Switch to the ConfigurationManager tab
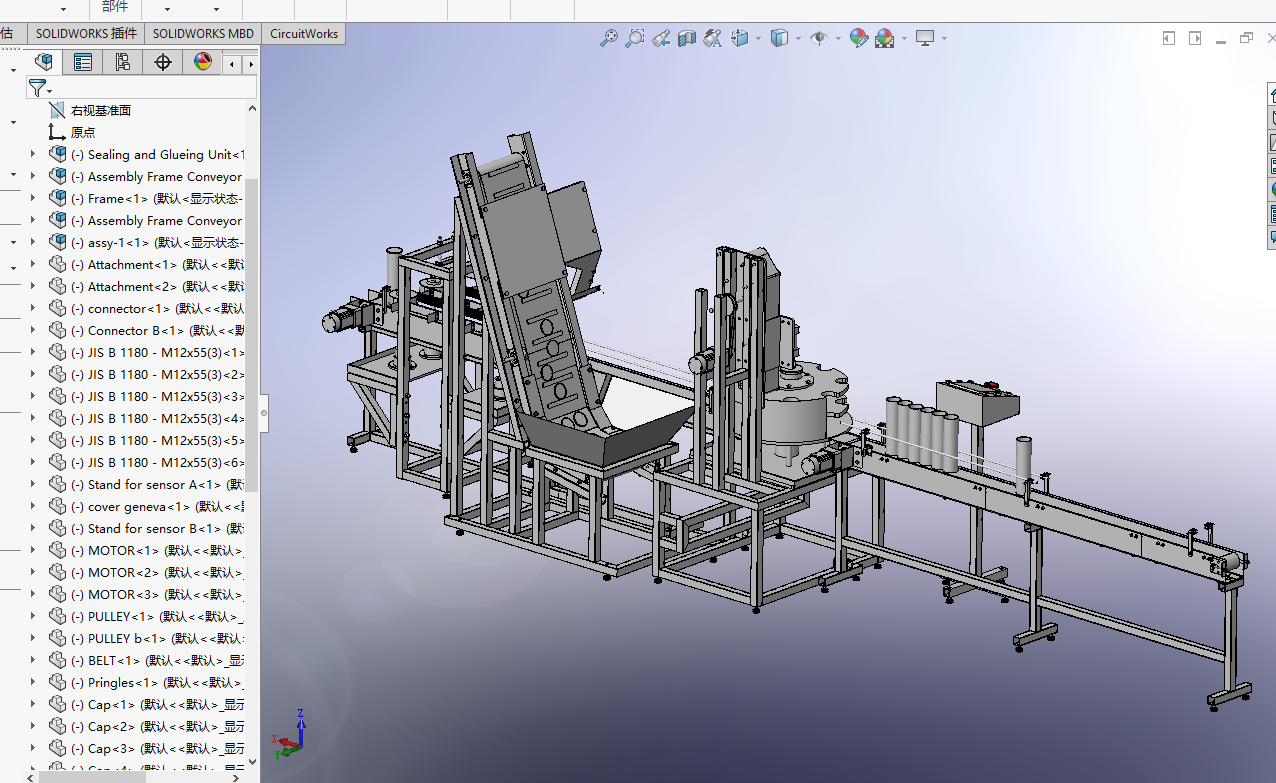This screenshot has width=1276, height=783. 123,62
